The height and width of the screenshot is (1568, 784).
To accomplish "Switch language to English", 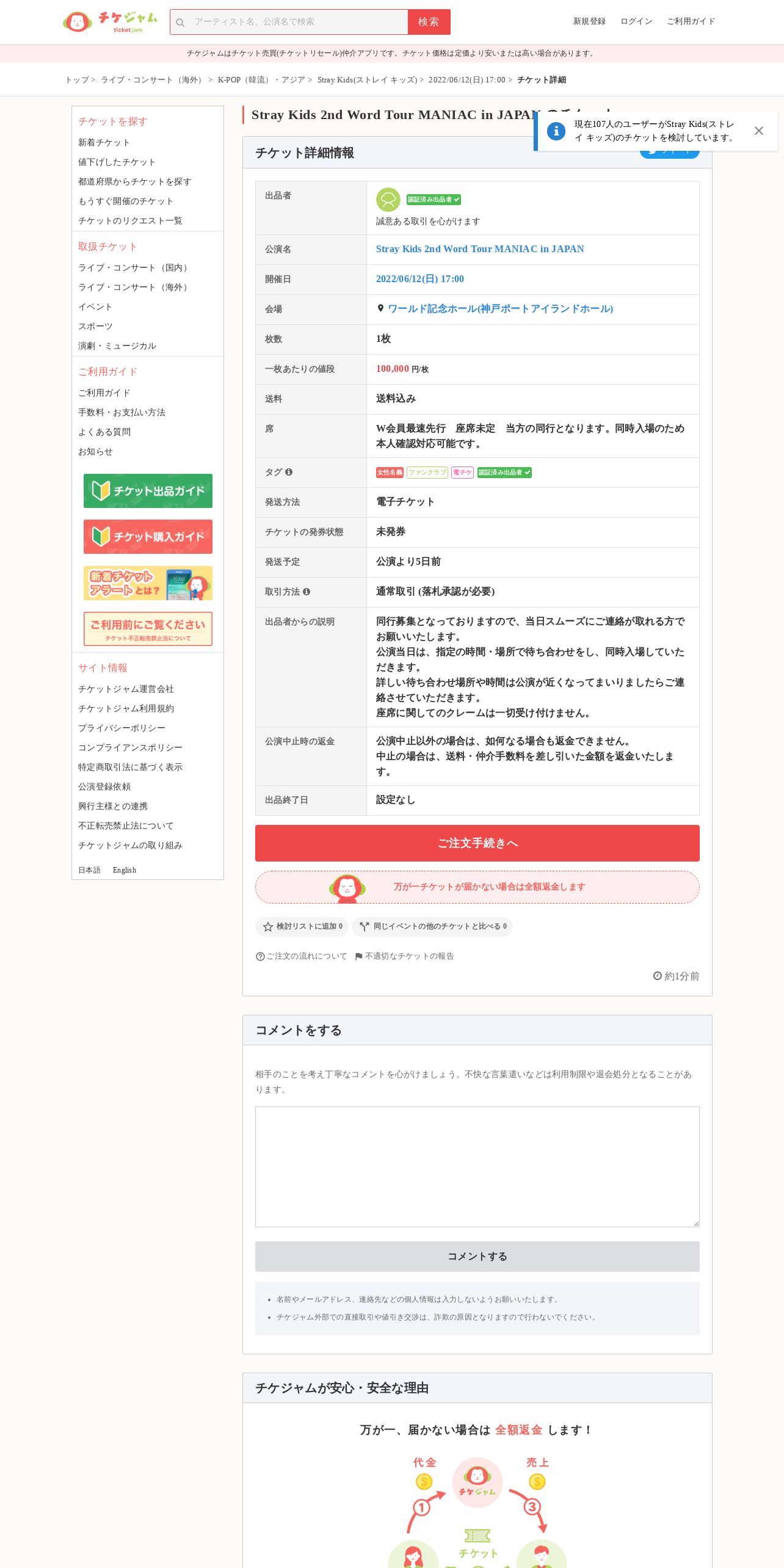I will 125,870.
